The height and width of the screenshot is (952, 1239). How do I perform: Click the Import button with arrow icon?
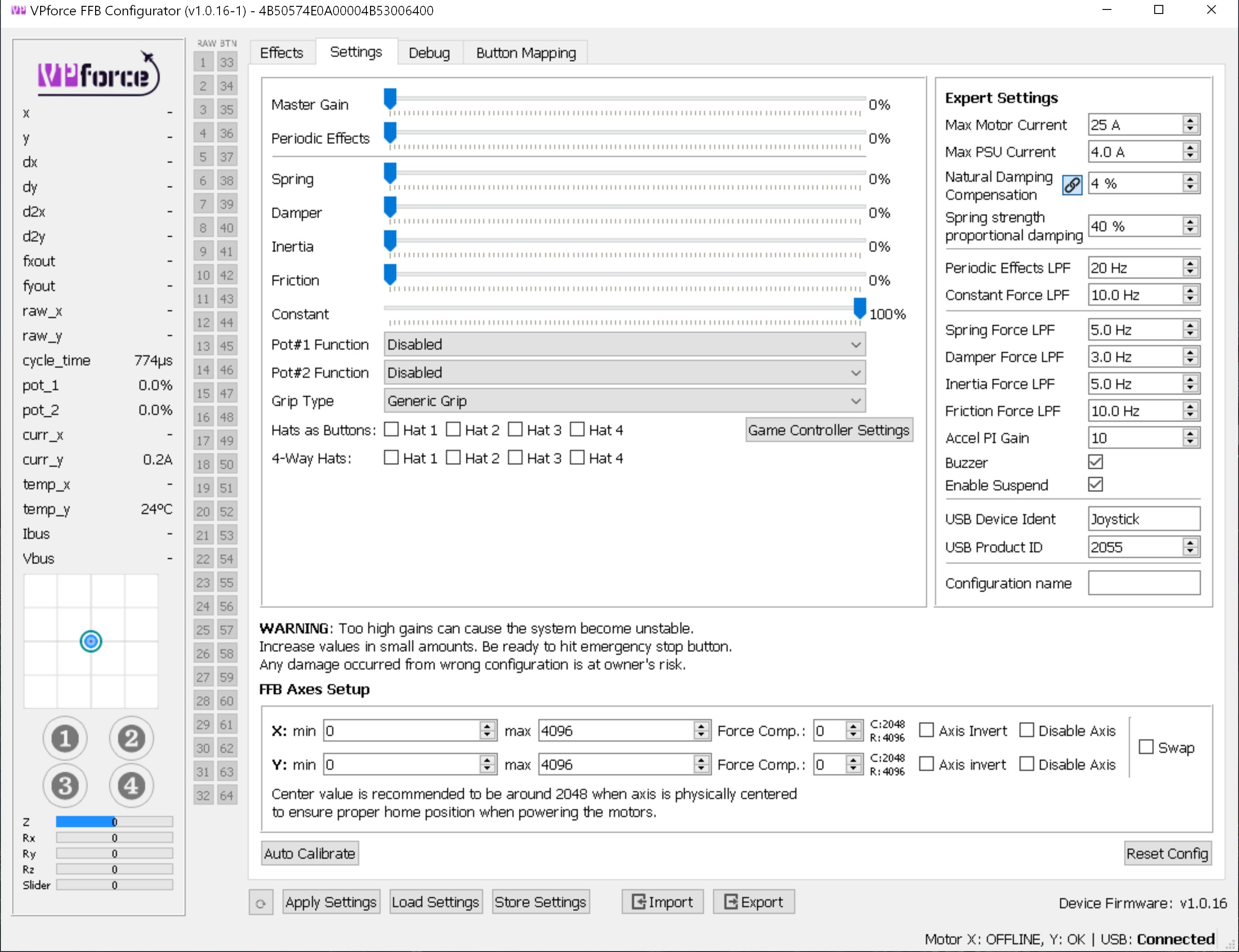[x=662, y=902]
